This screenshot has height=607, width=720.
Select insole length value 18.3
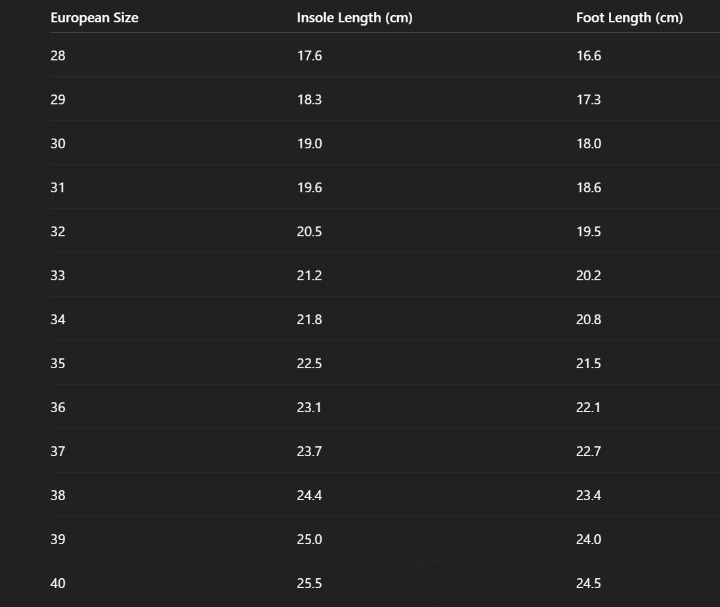point(309,100)
